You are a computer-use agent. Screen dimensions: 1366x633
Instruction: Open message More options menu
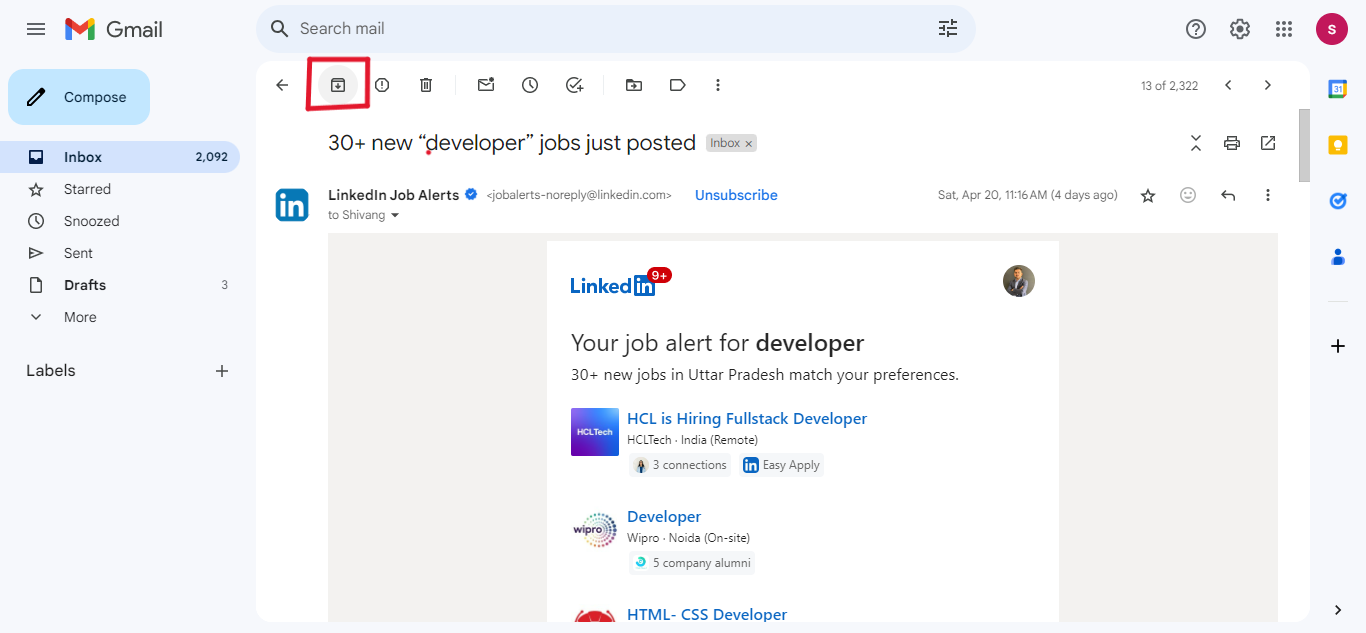(x=1268, y=195)
